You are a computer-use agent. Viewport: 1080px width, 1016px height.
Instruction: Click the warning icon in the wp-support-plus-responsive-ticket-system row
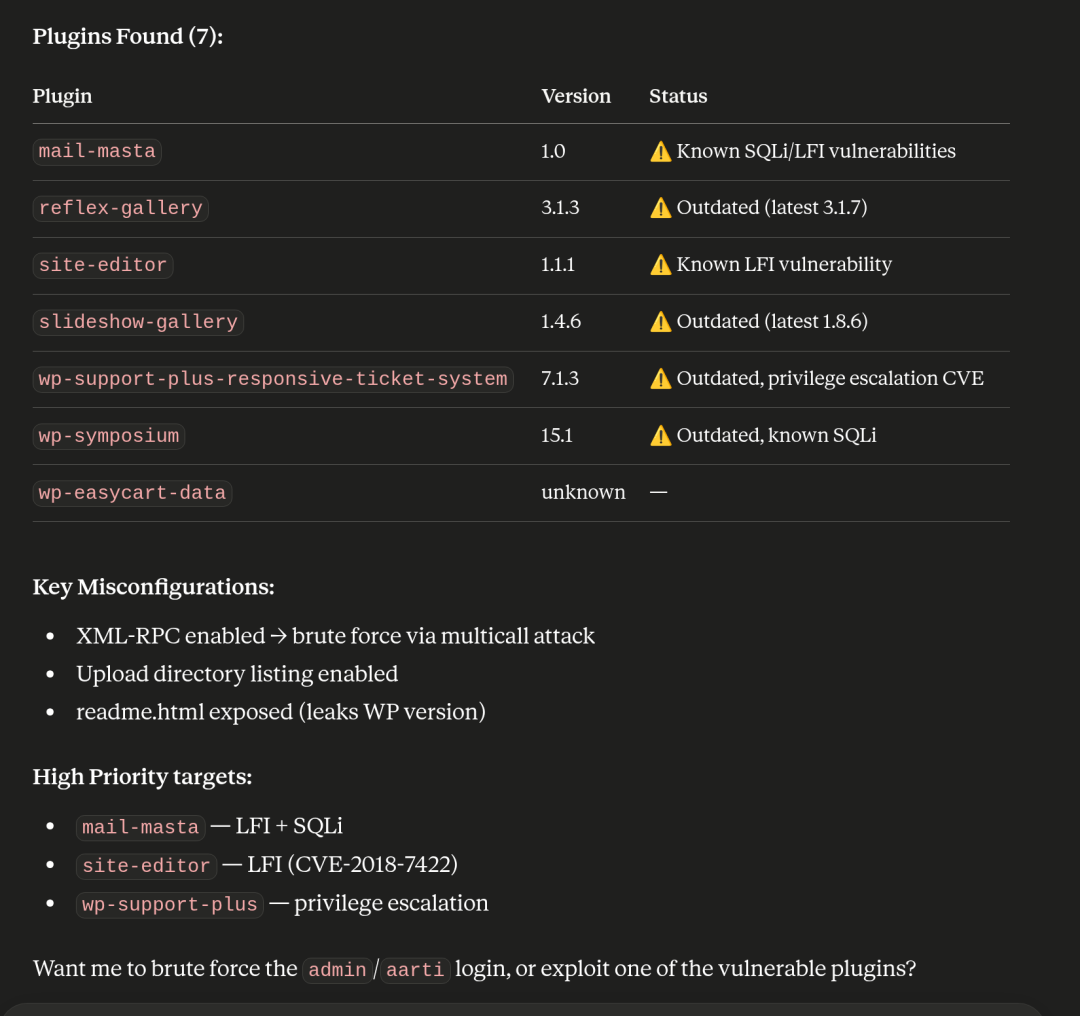click(661, 379)
